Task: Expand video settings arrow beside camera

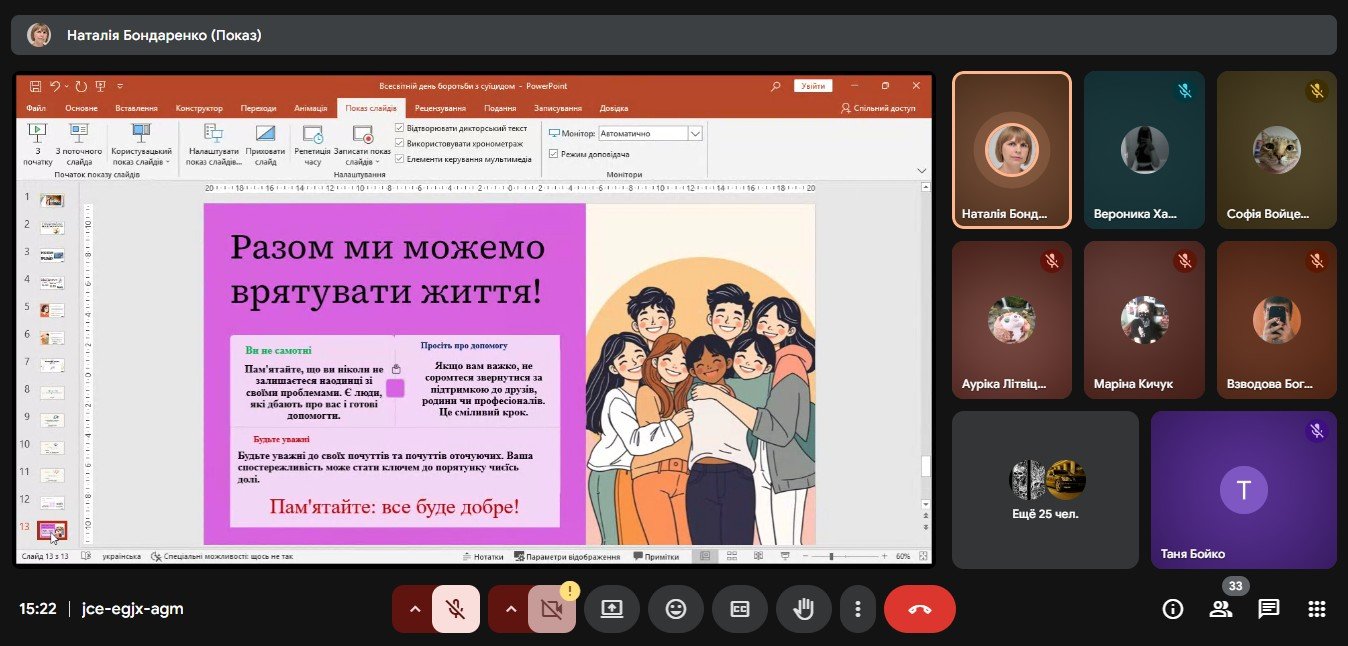Action: point(511,609)
